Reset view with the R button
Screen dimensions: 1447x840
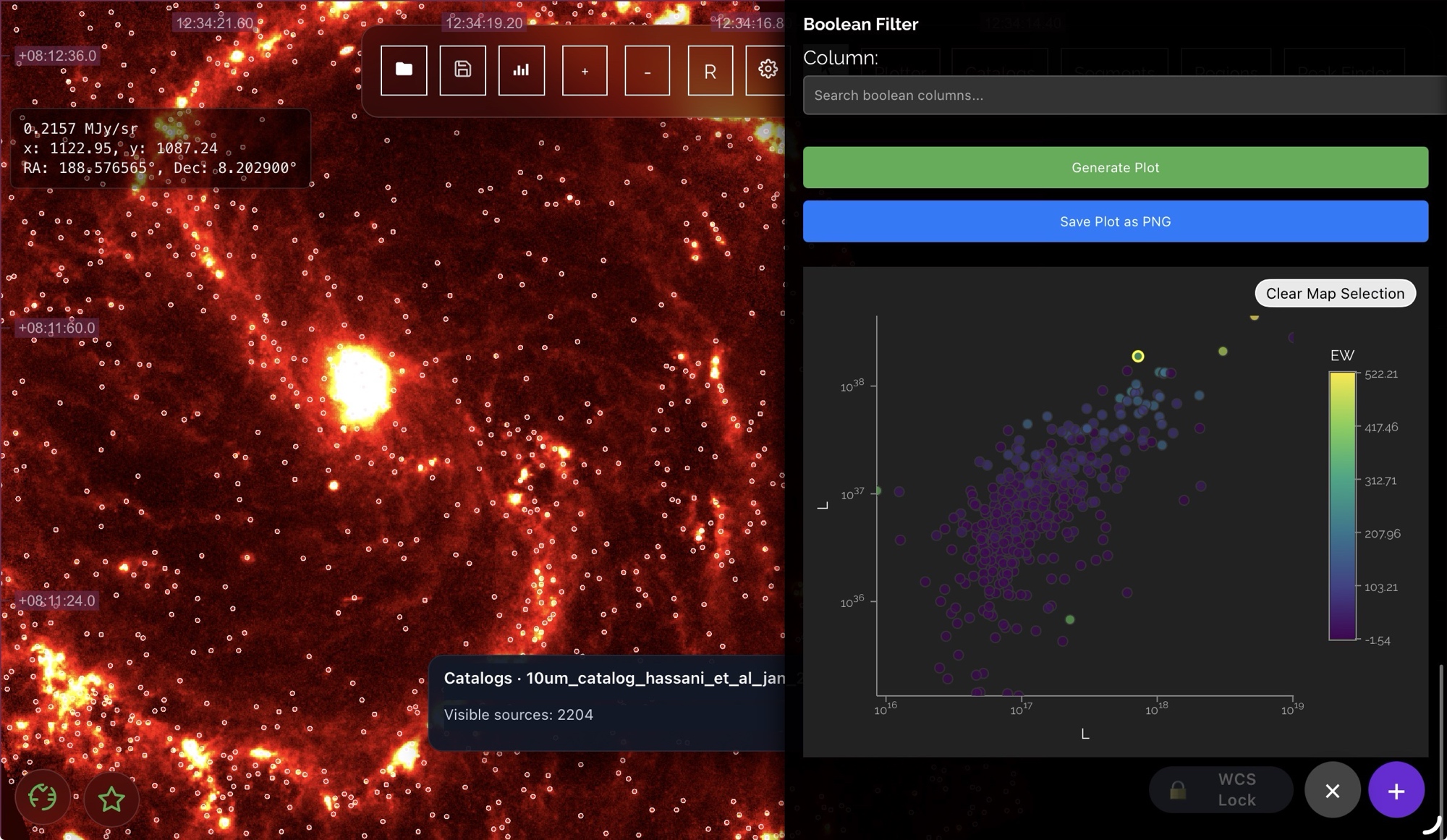710,70
